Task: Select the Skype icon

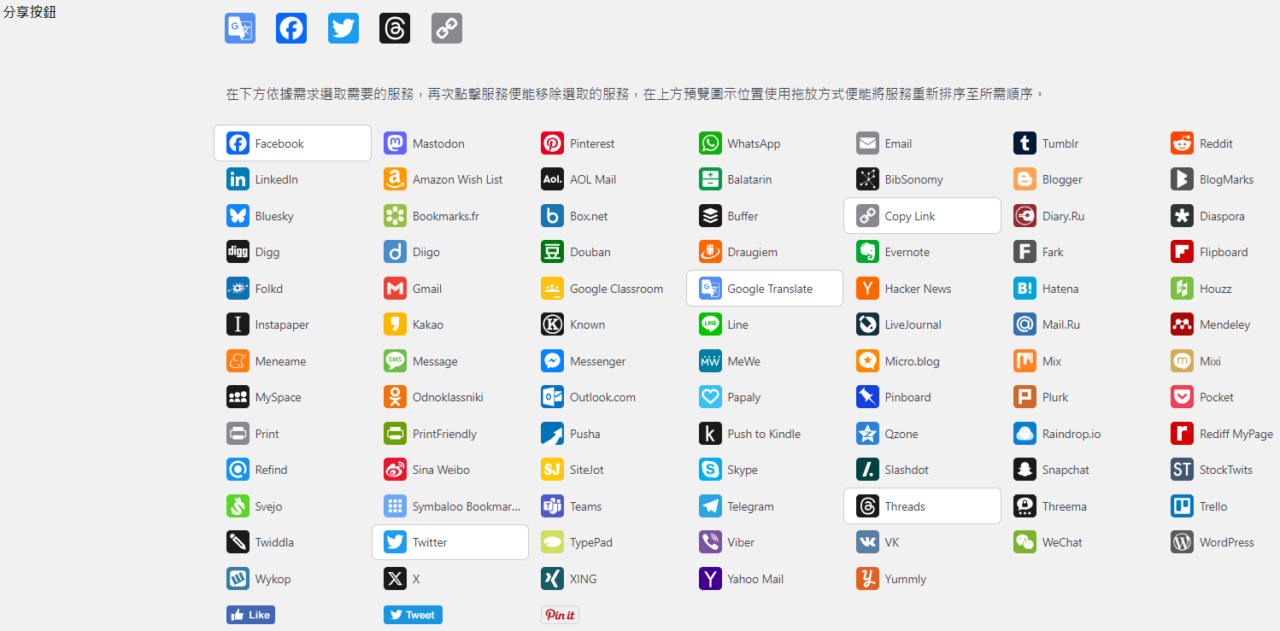Action: (710, 469)
